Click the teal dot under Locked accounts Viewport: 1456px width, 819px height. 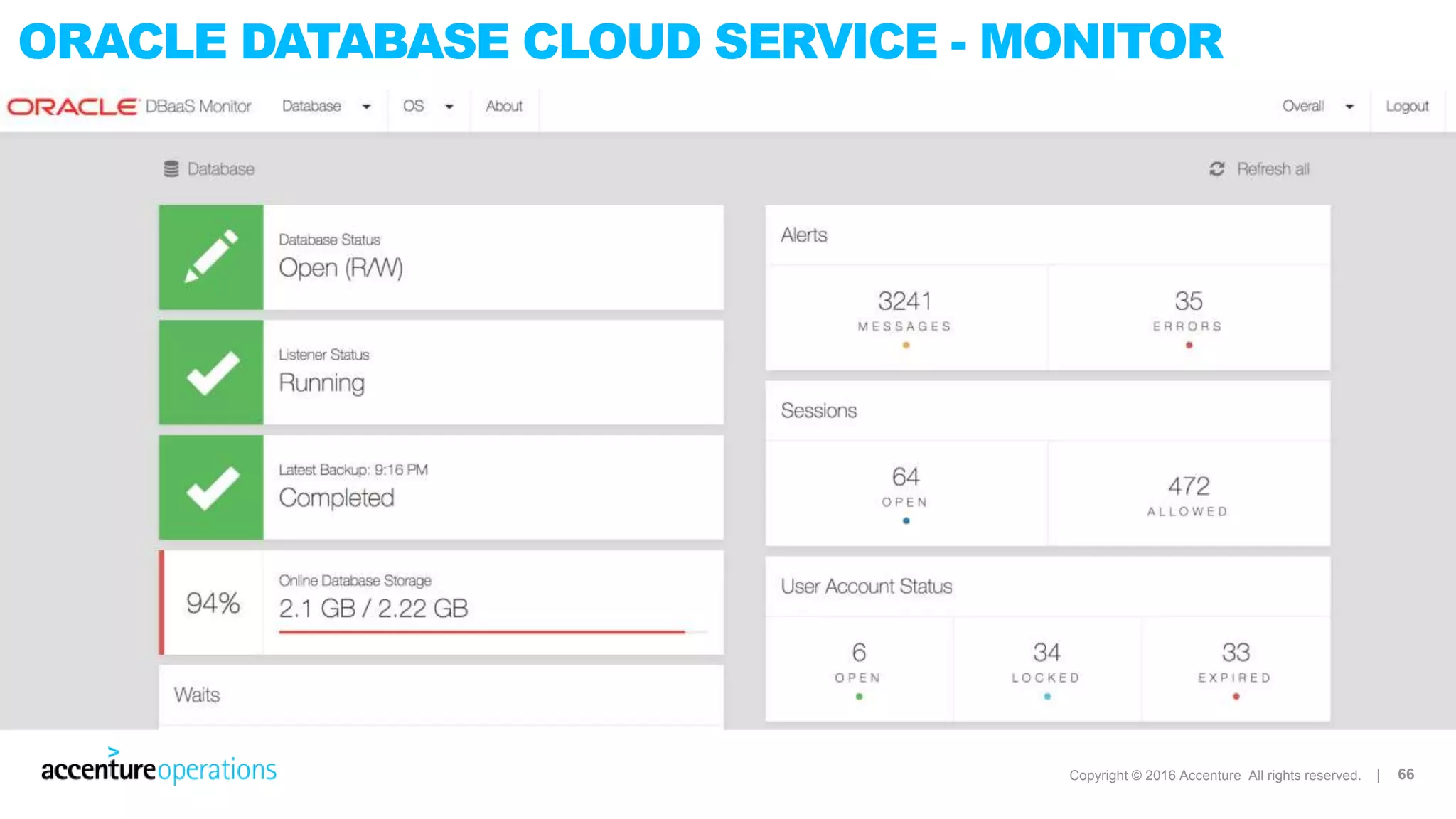(1047, 697)
